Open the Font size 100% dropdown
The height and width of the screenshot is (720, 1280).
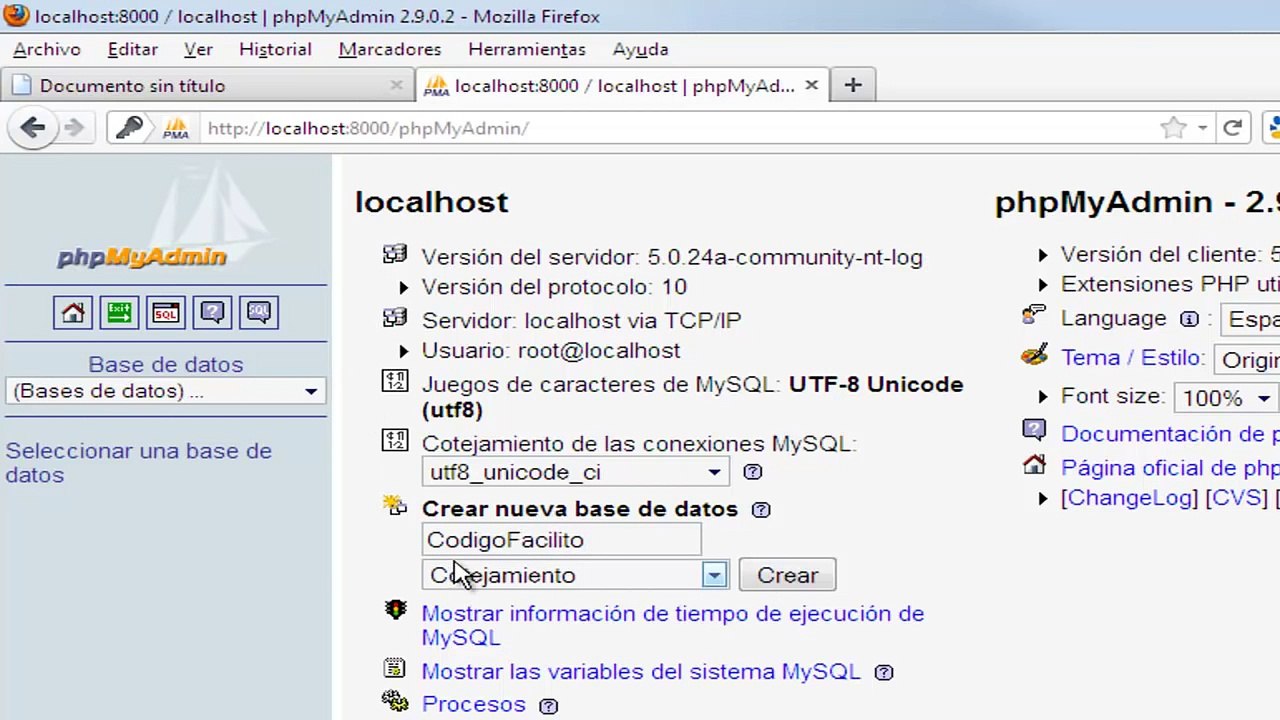1226,398
